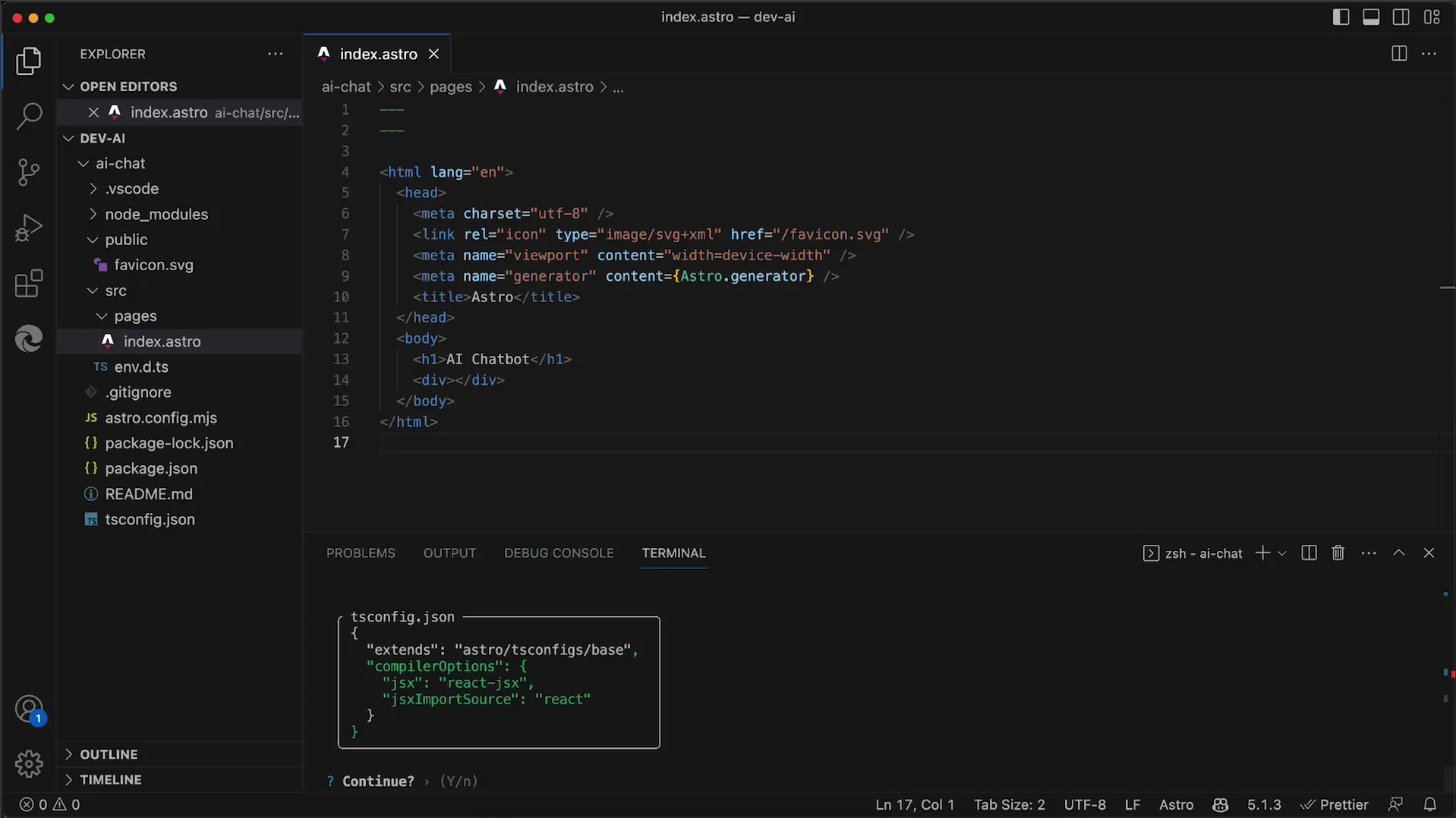
Task: Close index.astro in Open Editors list
Action: coord(93,112)
